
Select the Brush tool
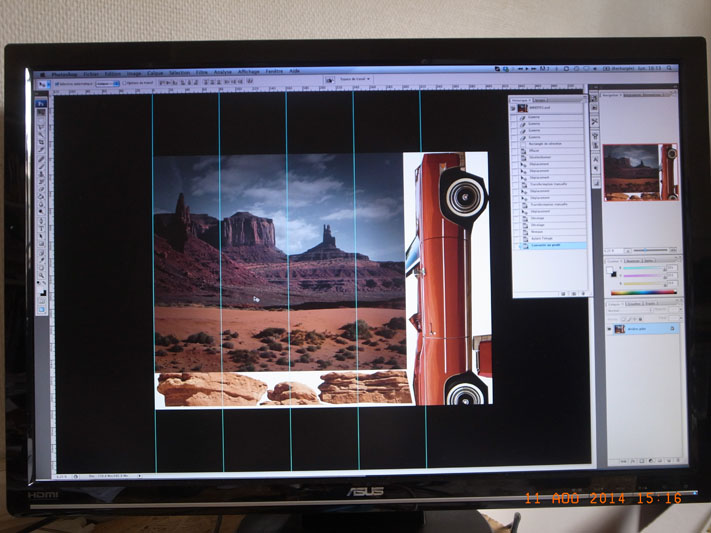coord(41,166)
